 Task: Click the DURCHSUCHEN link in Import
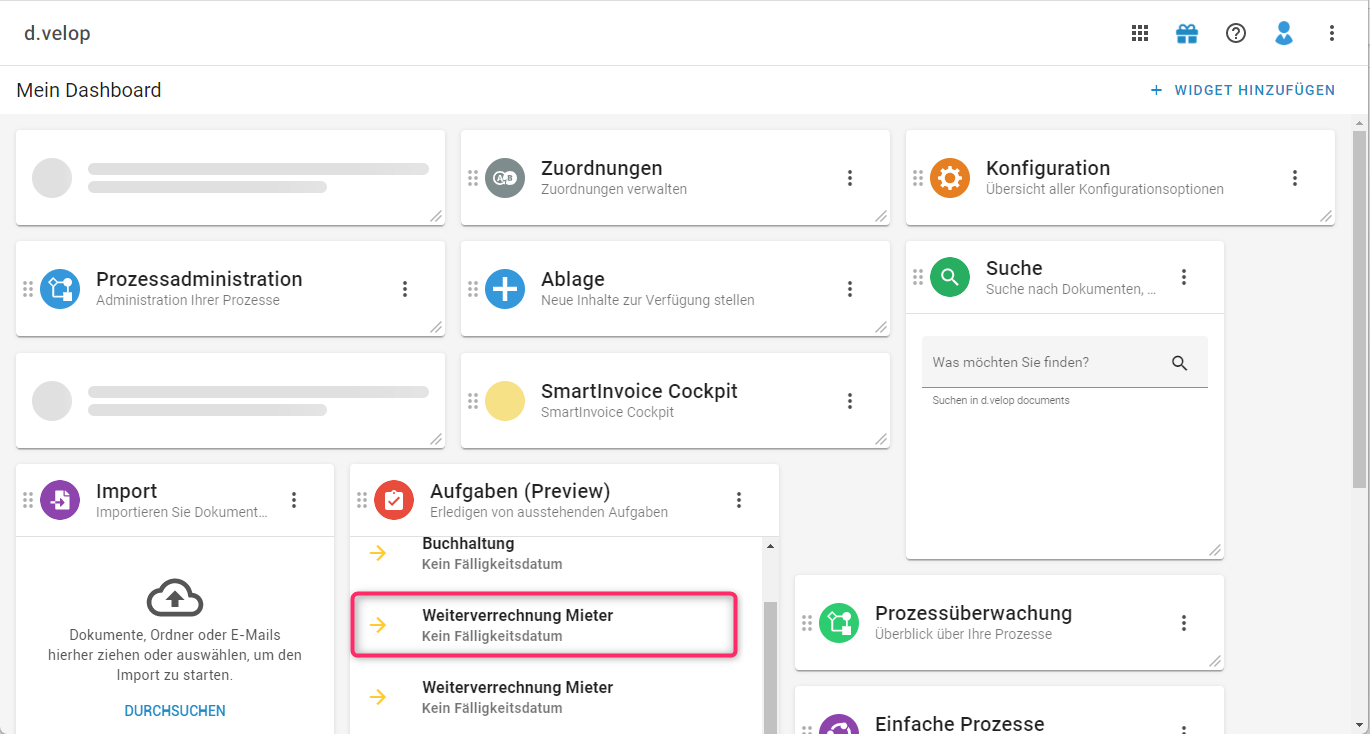(x=175, y=711)
